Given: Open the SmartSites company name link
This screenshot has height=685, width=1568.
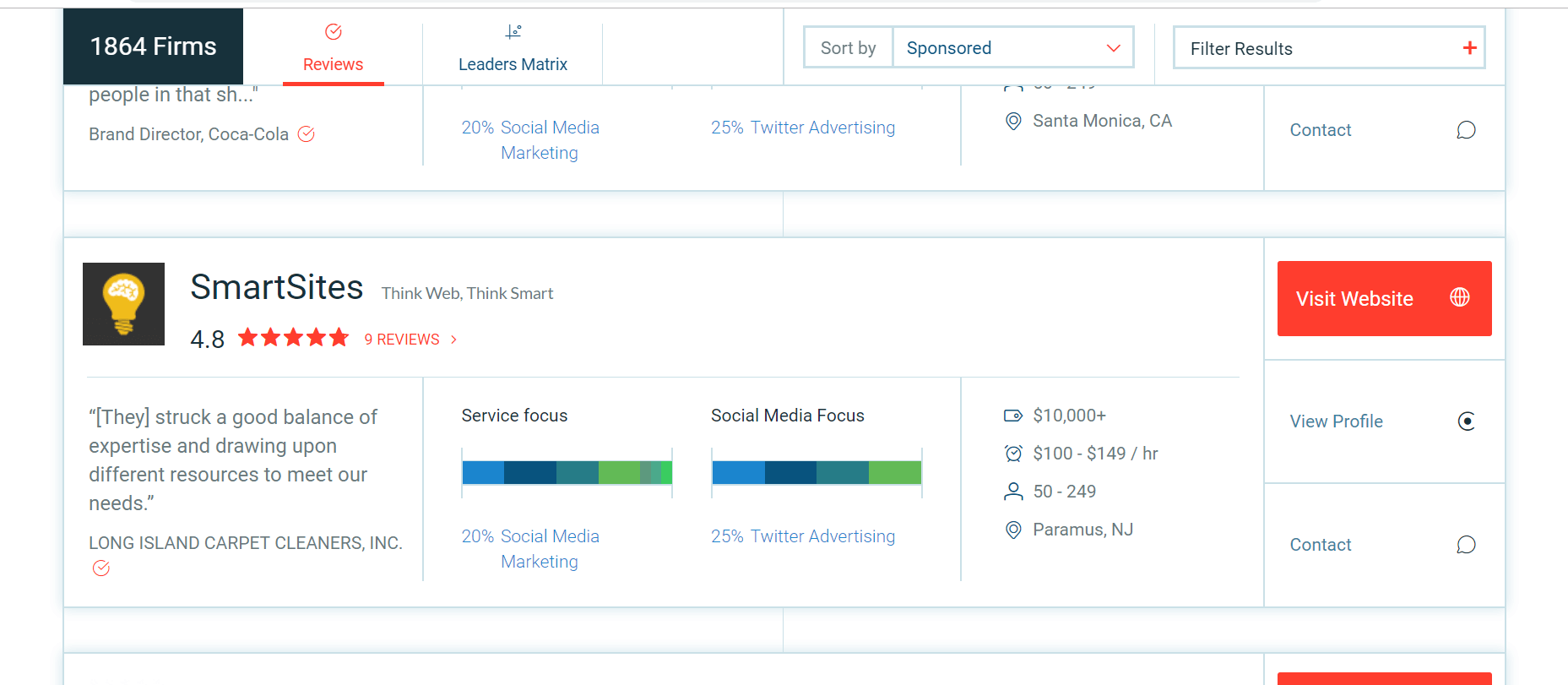Looking at the screenshot, I should pyautogui.click(x=277, y=287).
